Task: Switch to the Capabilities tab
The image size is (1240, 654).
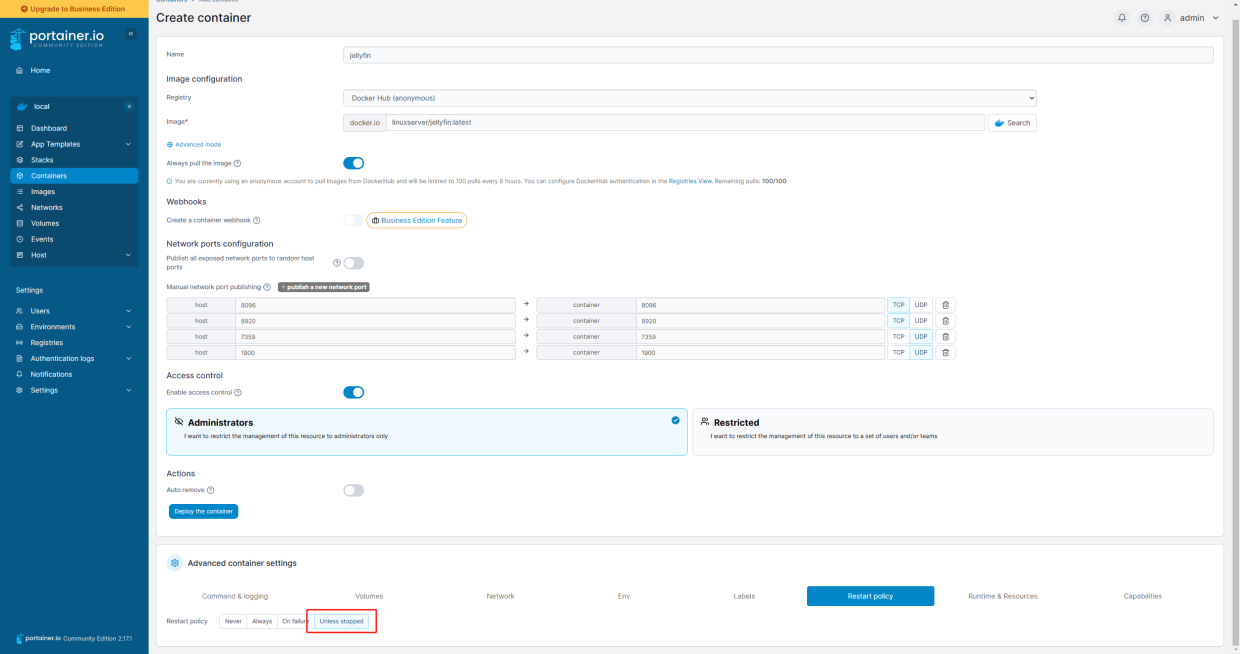Action: pyautogui.click(x=1142, y=596)
